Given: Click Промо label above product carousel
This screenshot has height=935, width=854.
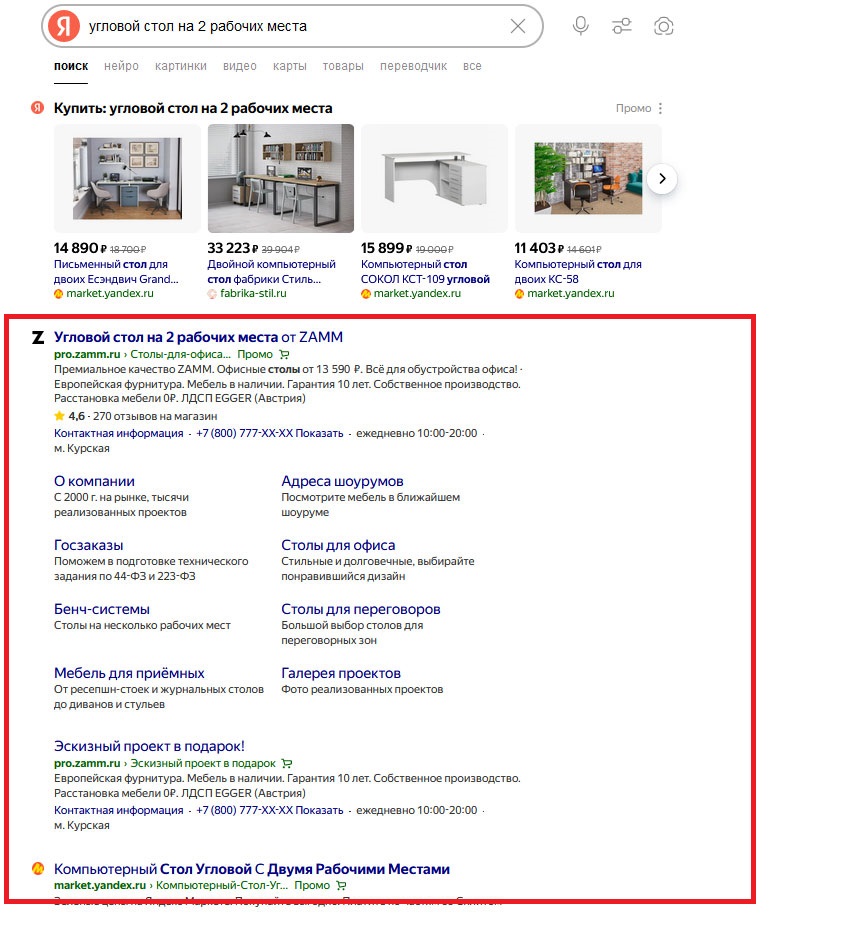Looking at the screenshot, I should 633,109.
